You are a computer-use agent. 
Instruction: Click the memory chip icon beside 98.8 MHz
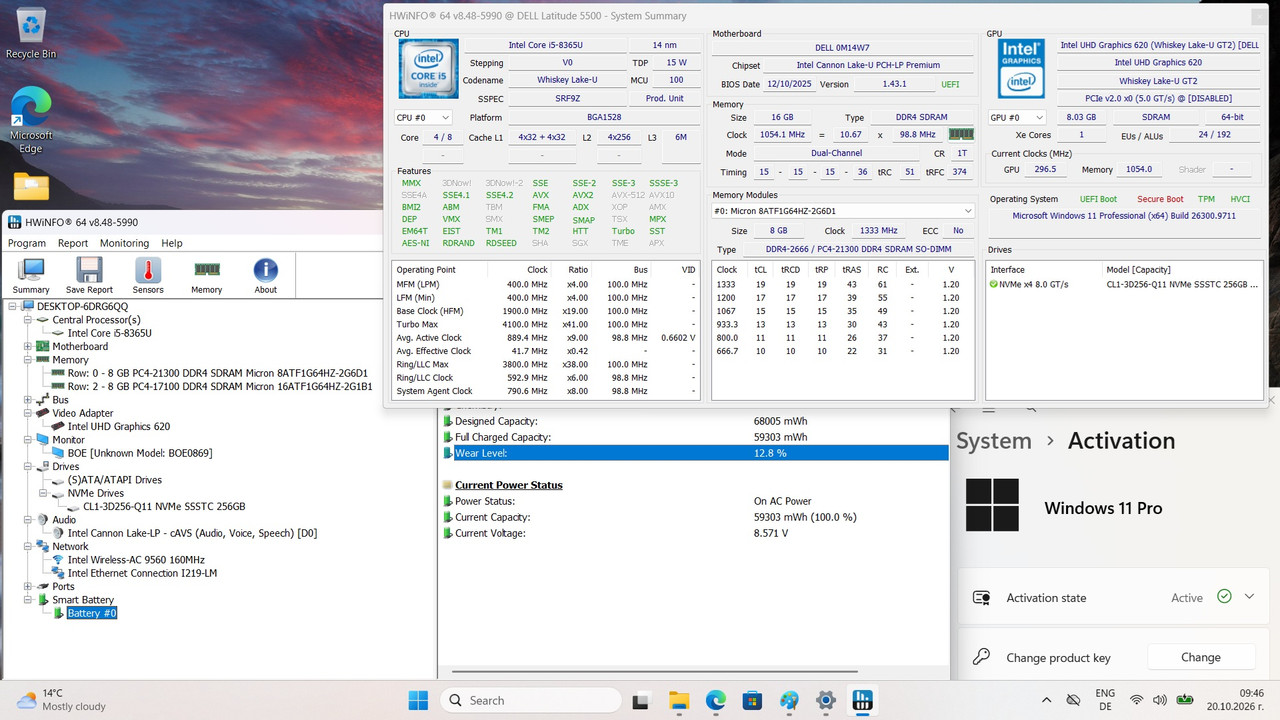(961, 134)
